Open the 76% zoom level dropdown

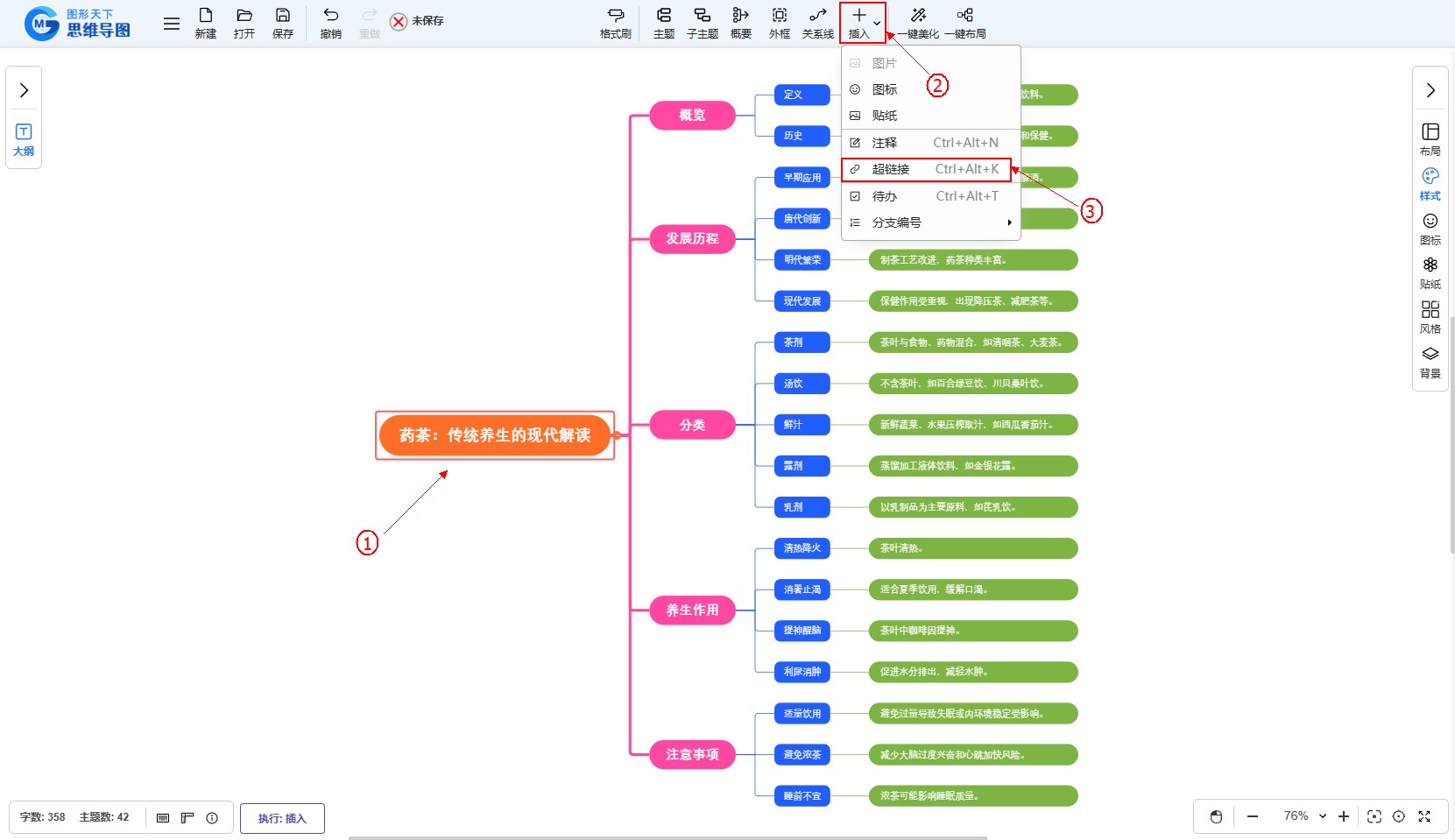[1304, 816]
